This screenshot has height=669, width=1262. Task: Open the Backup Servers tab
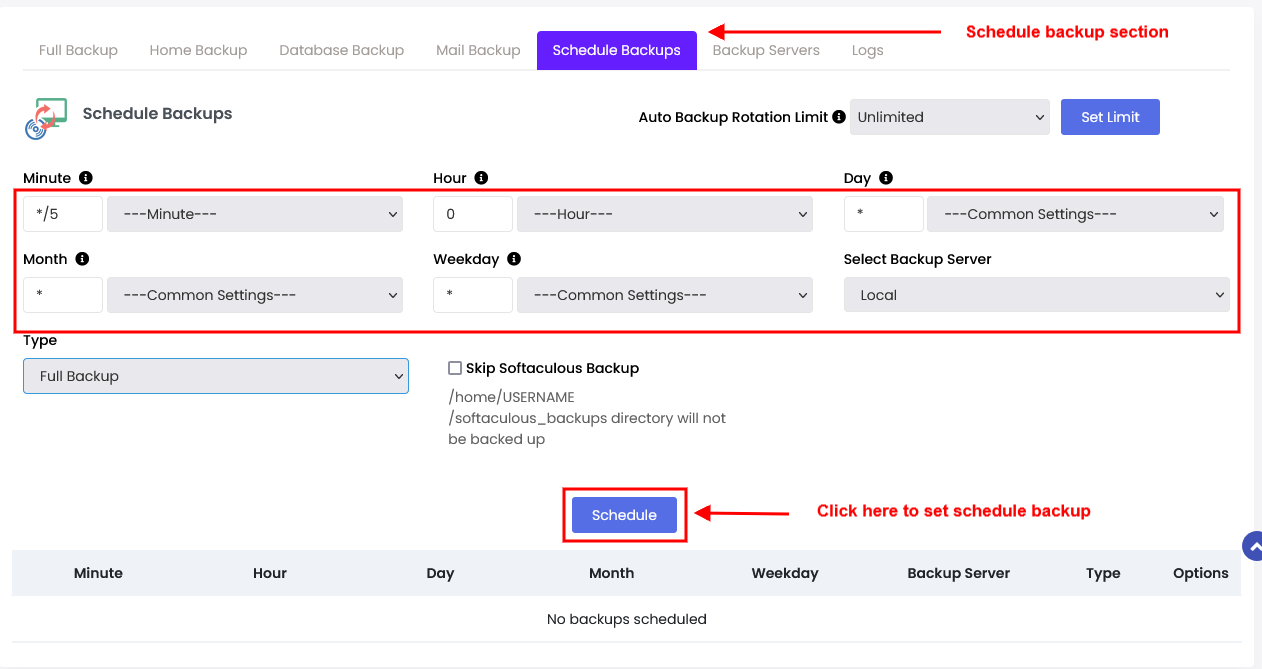pyautogui.click(x=765, y=50)
